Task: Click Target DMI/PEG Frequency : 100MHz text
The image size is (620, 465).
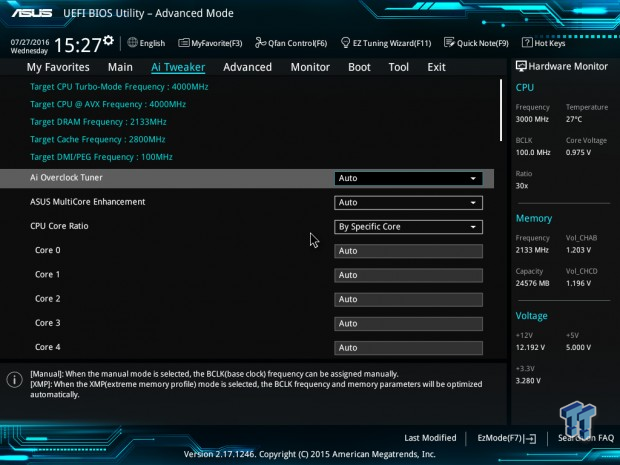Action: click(101, 157)
